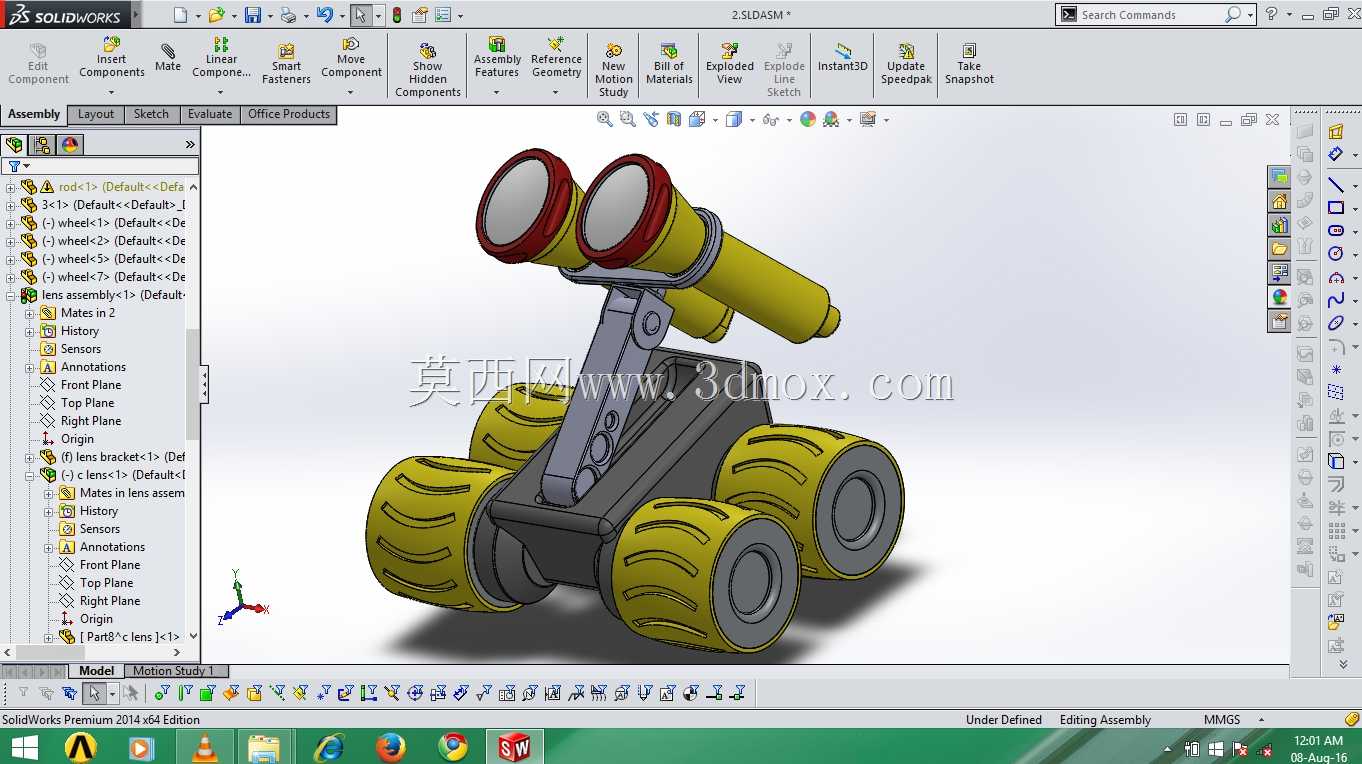Switch to ConfigurationManager tab icon
The height and width of the screenshot is (764, 1362).
[x=42, y=145]
